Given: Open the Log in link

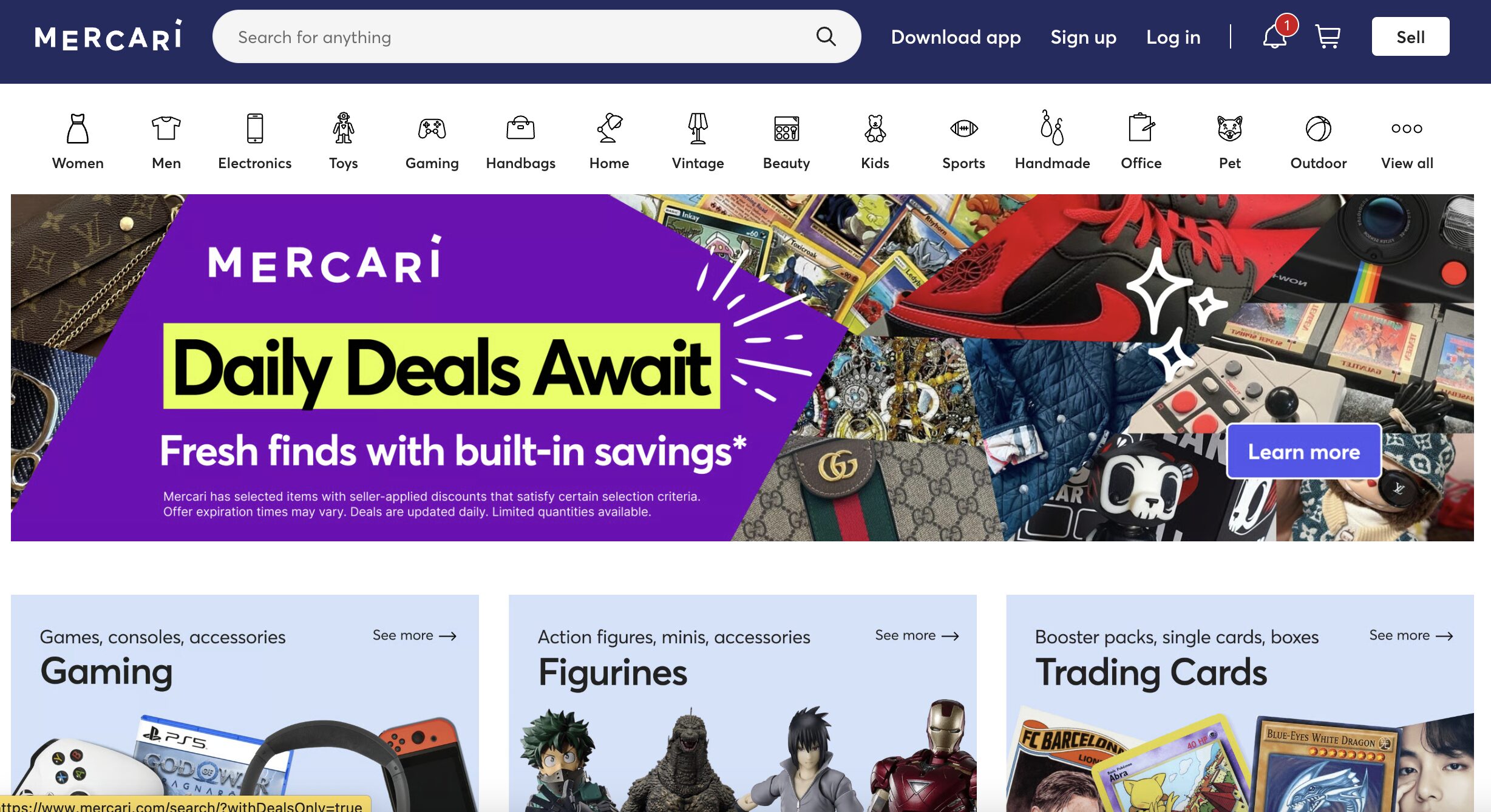Looking at the screenshot, I should tap(1173, 37).
